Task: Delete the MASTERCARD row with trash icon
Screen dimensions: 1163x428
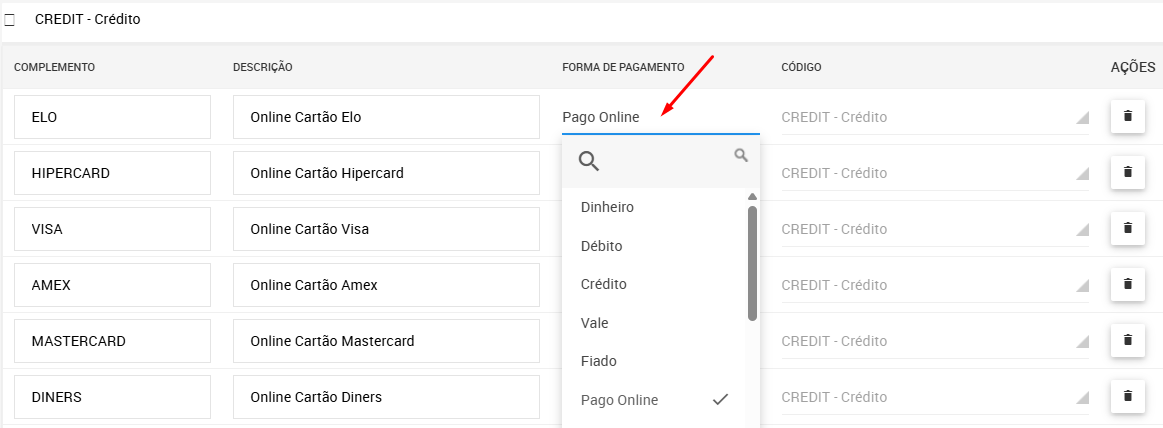Action: coord(1128,340)
